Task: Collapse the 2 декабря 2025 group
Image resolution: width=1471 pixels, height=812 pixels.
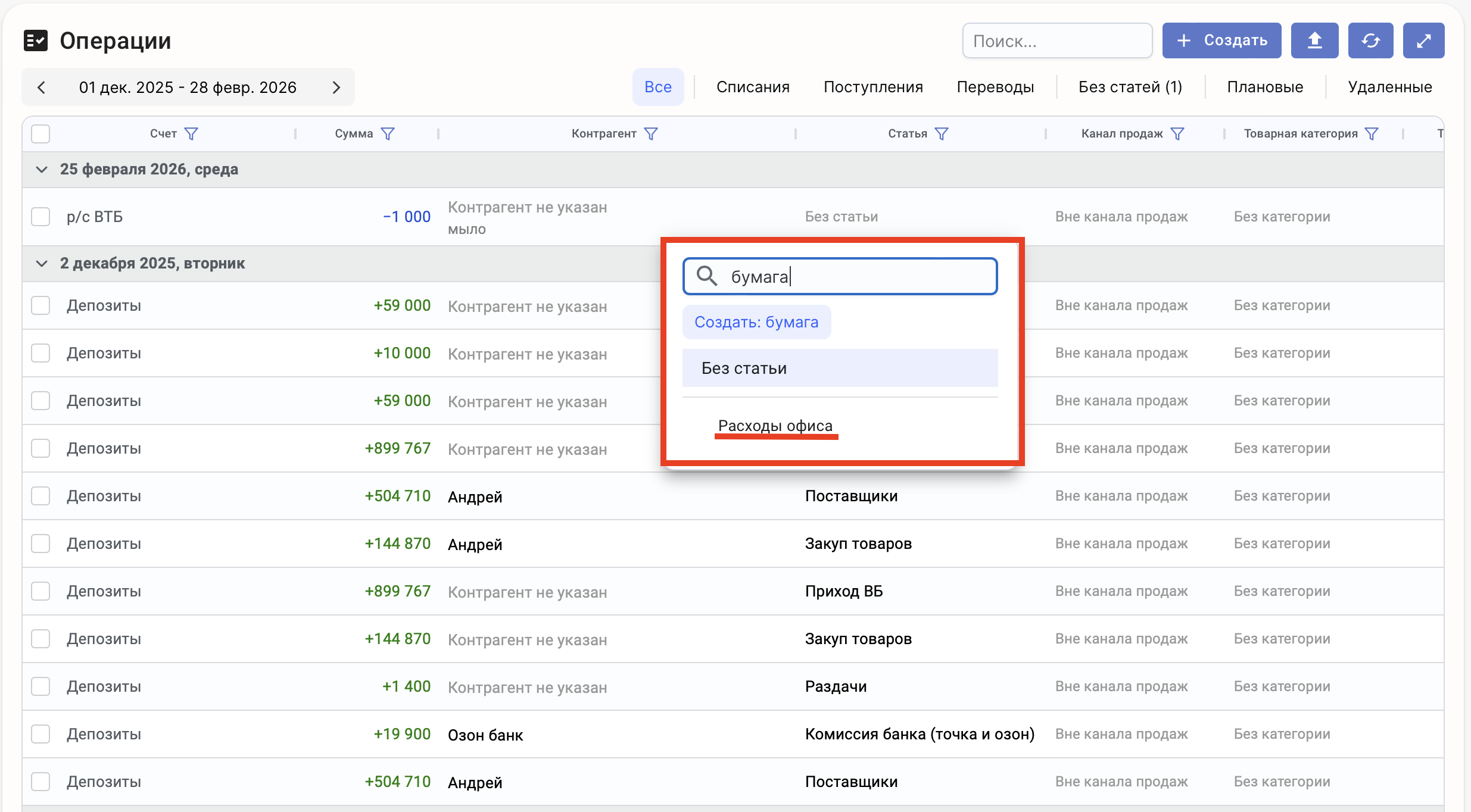Action: 42,264
